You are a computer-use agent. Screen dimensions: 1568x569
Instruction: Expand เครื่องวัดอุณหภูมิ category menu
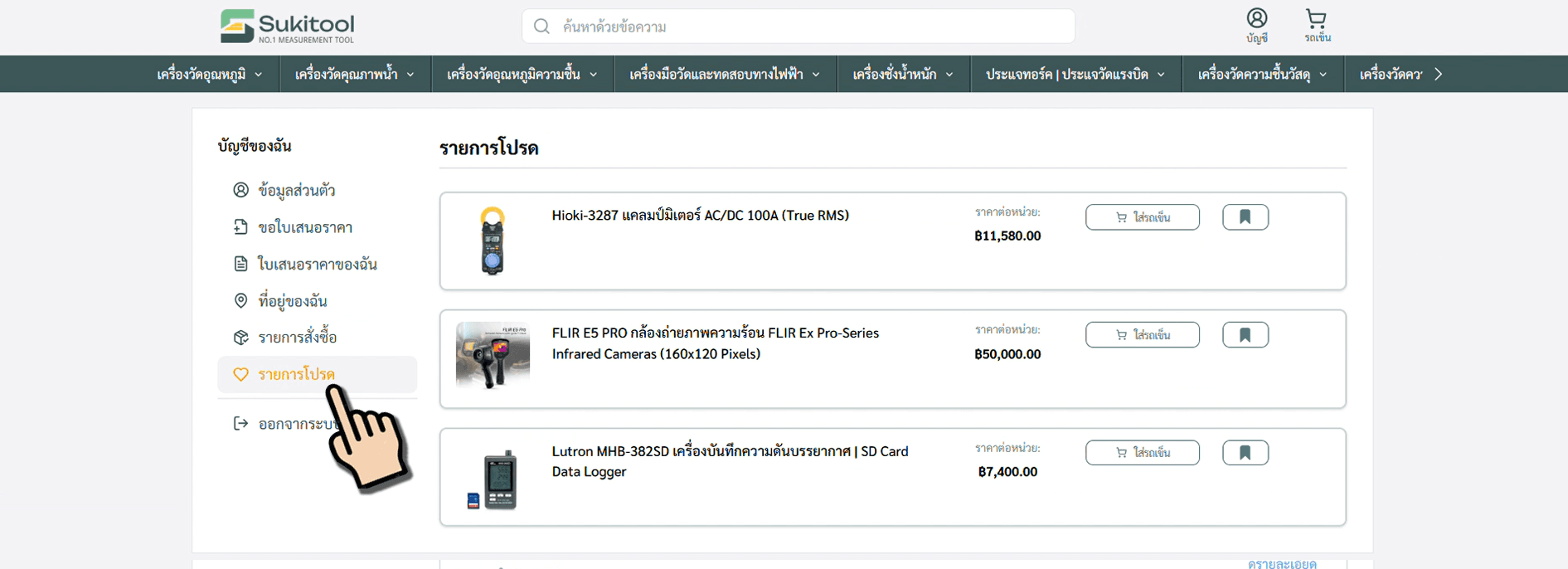click(210, 75)
